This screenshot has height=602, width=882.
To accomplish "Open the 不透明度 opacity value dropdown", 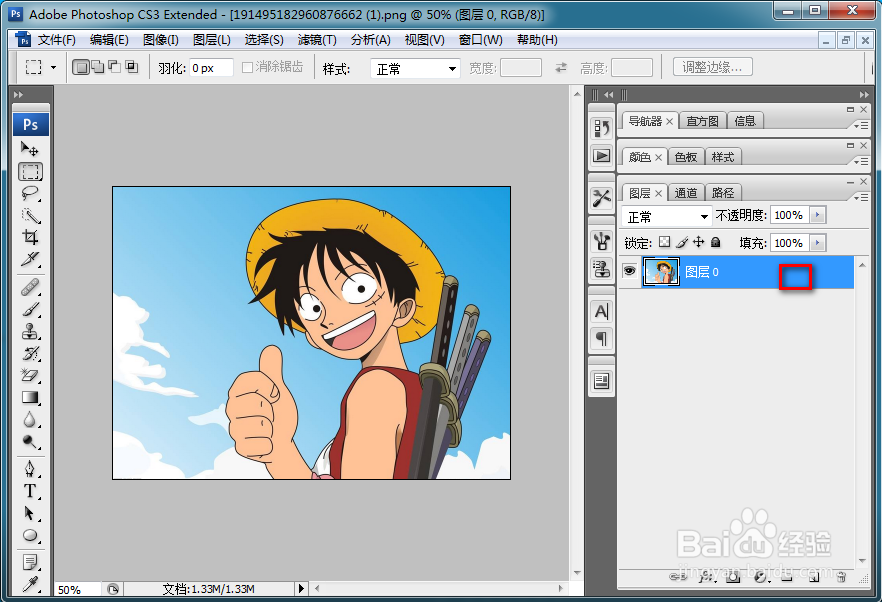I will point(816,215).
